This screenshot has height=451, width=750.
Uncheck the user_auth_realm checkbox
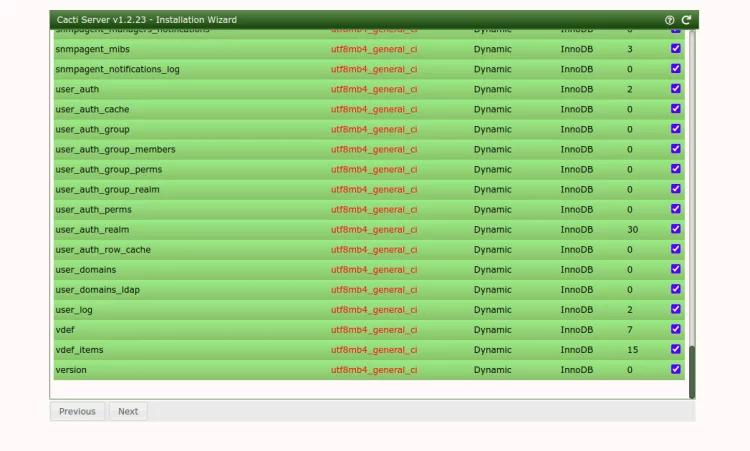676,229
